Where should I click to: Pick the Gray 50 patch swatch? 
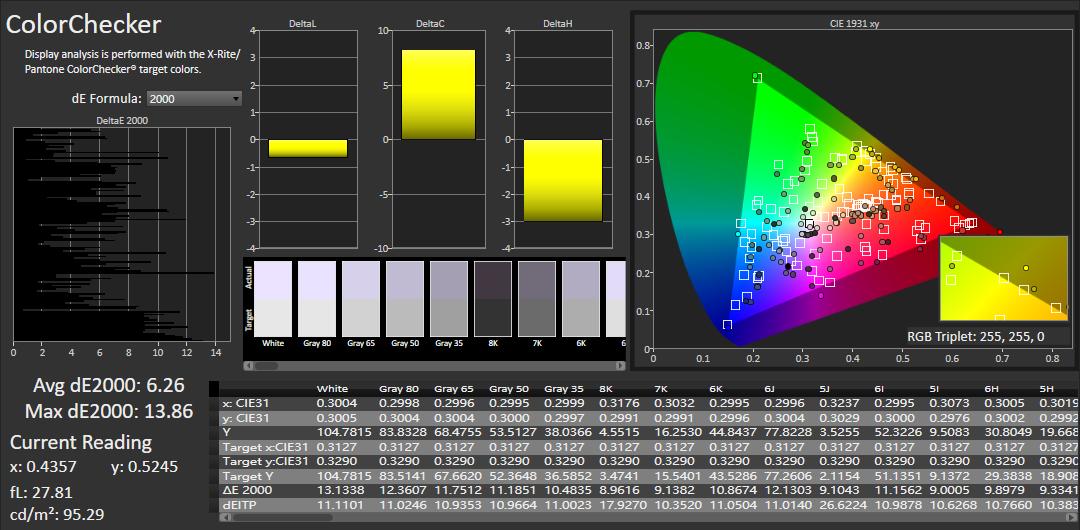pyautogui.click(x=405, y=298)
